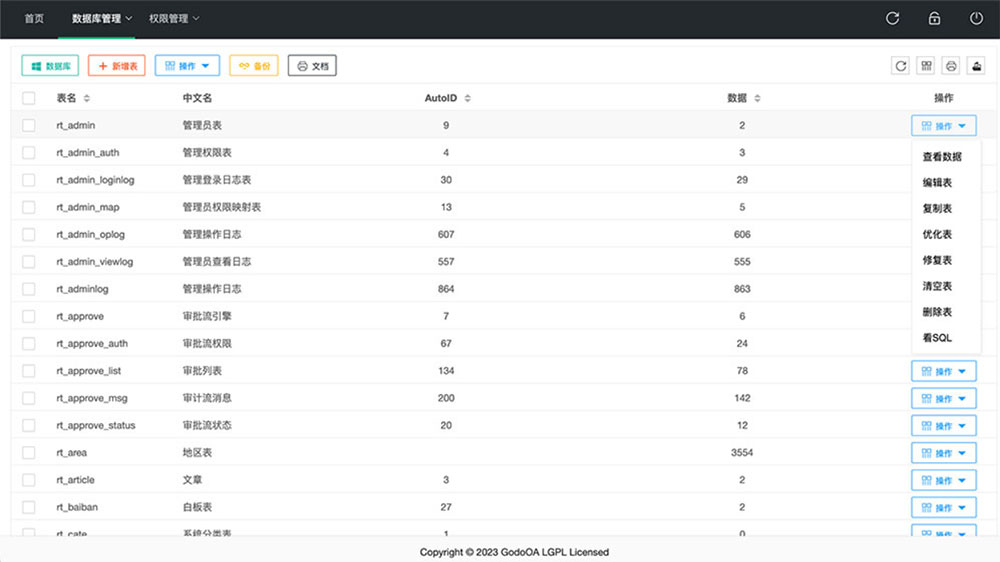Open 操作 dropdown for rt_approve_list row
The height and width of the screenshot is (562, 1000).
tap(943, 371)
